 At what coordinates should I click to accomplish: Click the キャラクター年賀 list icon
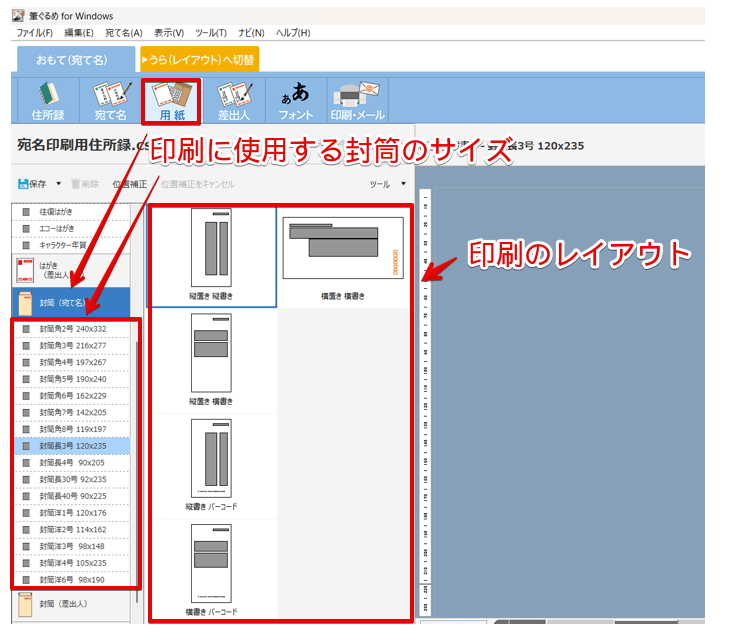click(x=26, y=245)
